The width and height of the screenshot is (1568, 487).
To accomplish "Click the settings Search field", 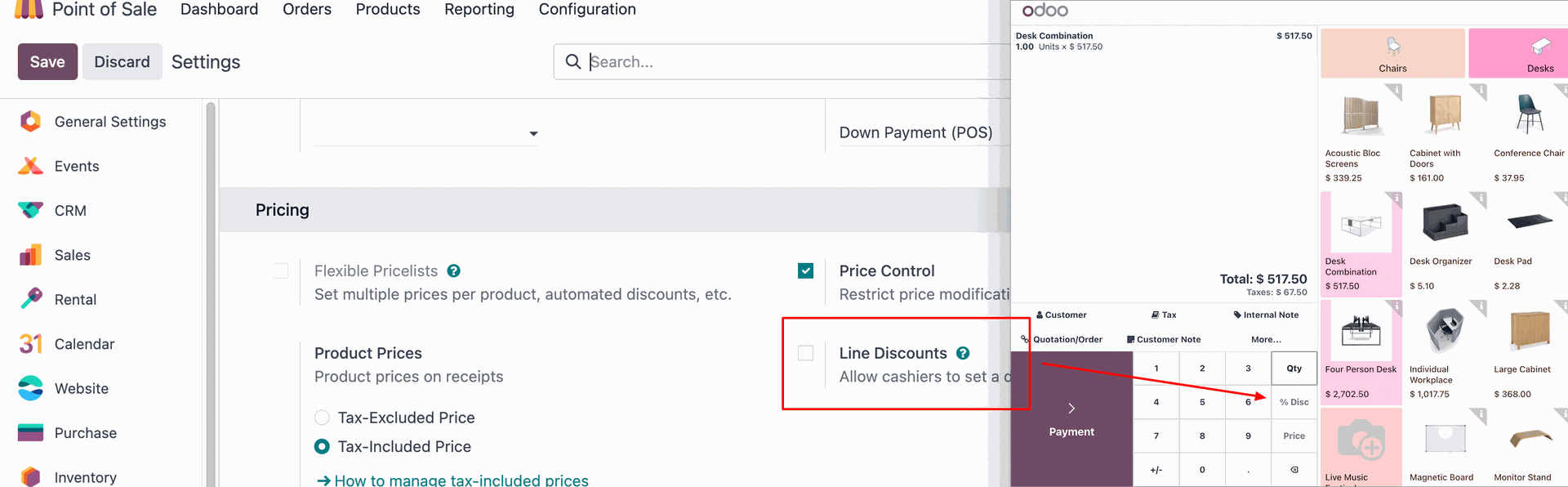I will click(784, 62).
